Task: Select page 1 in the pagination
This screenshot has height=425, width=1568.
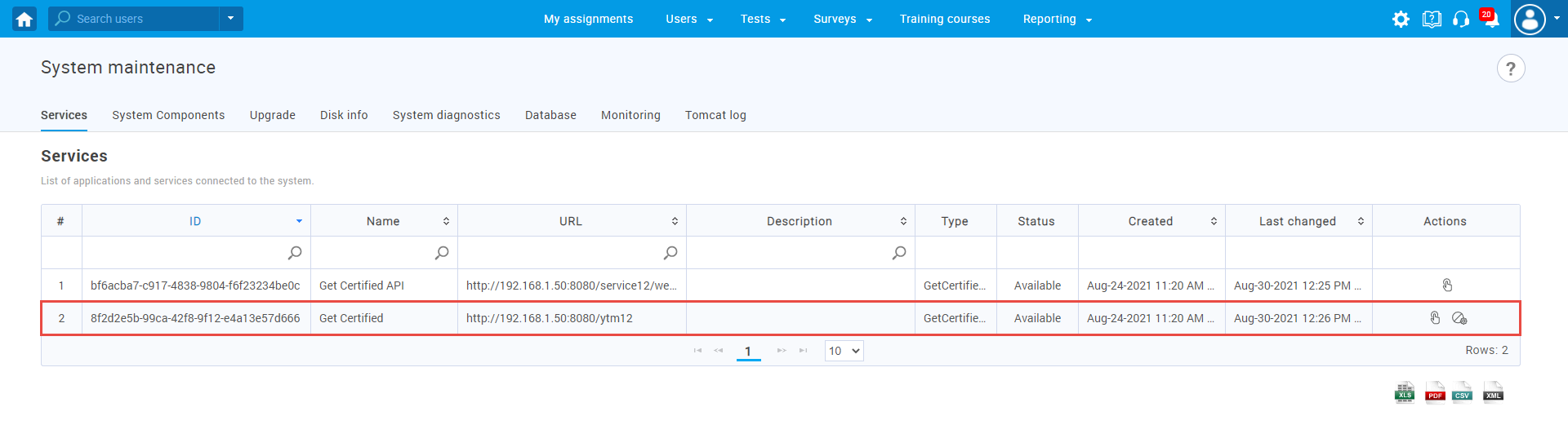Action: pyautogui.click(x=748, y=352)
